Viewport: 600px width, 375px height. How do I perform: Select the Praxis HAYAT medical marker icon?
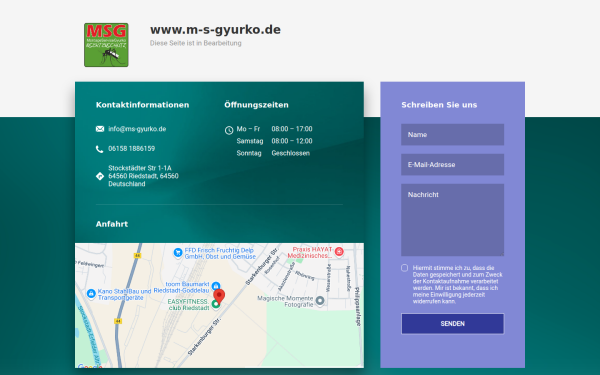pos(339,251)
